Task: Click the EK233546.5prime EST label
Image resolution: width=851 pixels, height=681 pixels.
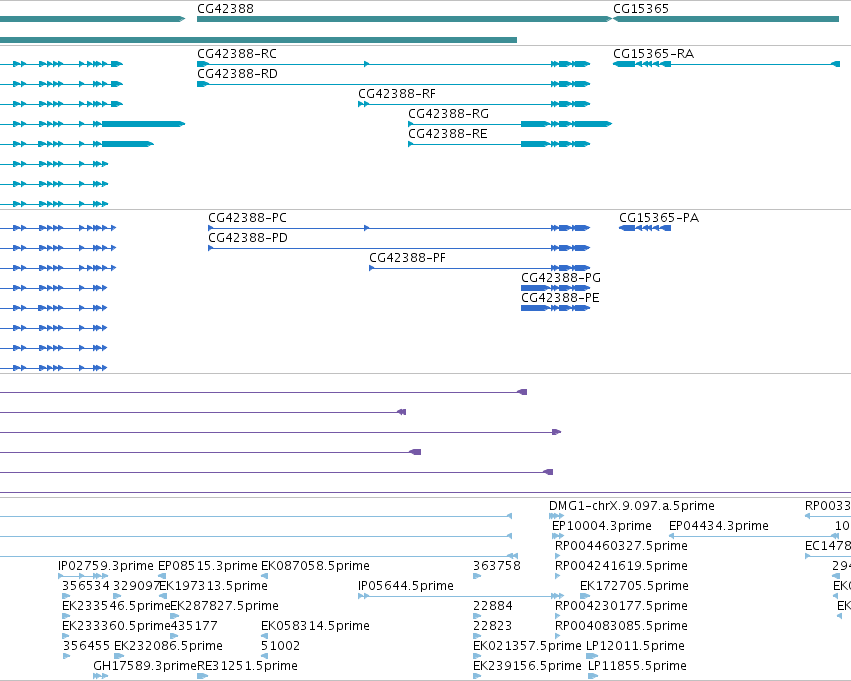Action: 116,606
